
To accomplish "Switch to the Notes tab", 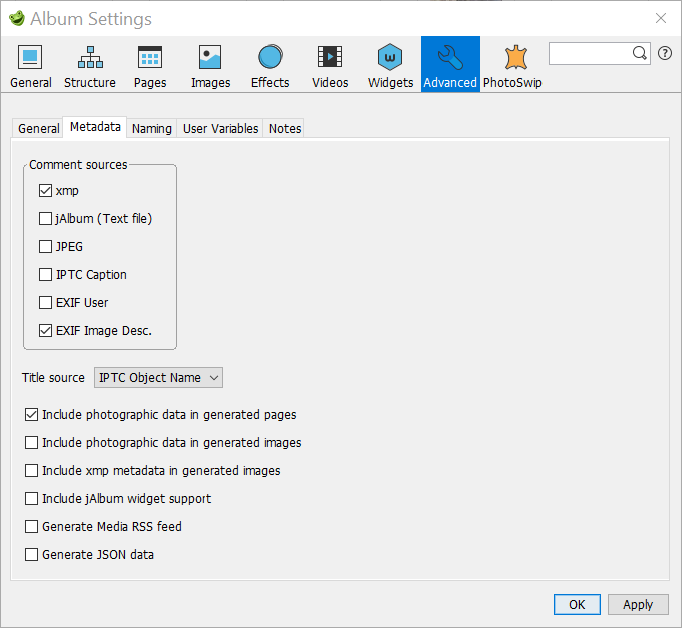I will tap(285, 128).
